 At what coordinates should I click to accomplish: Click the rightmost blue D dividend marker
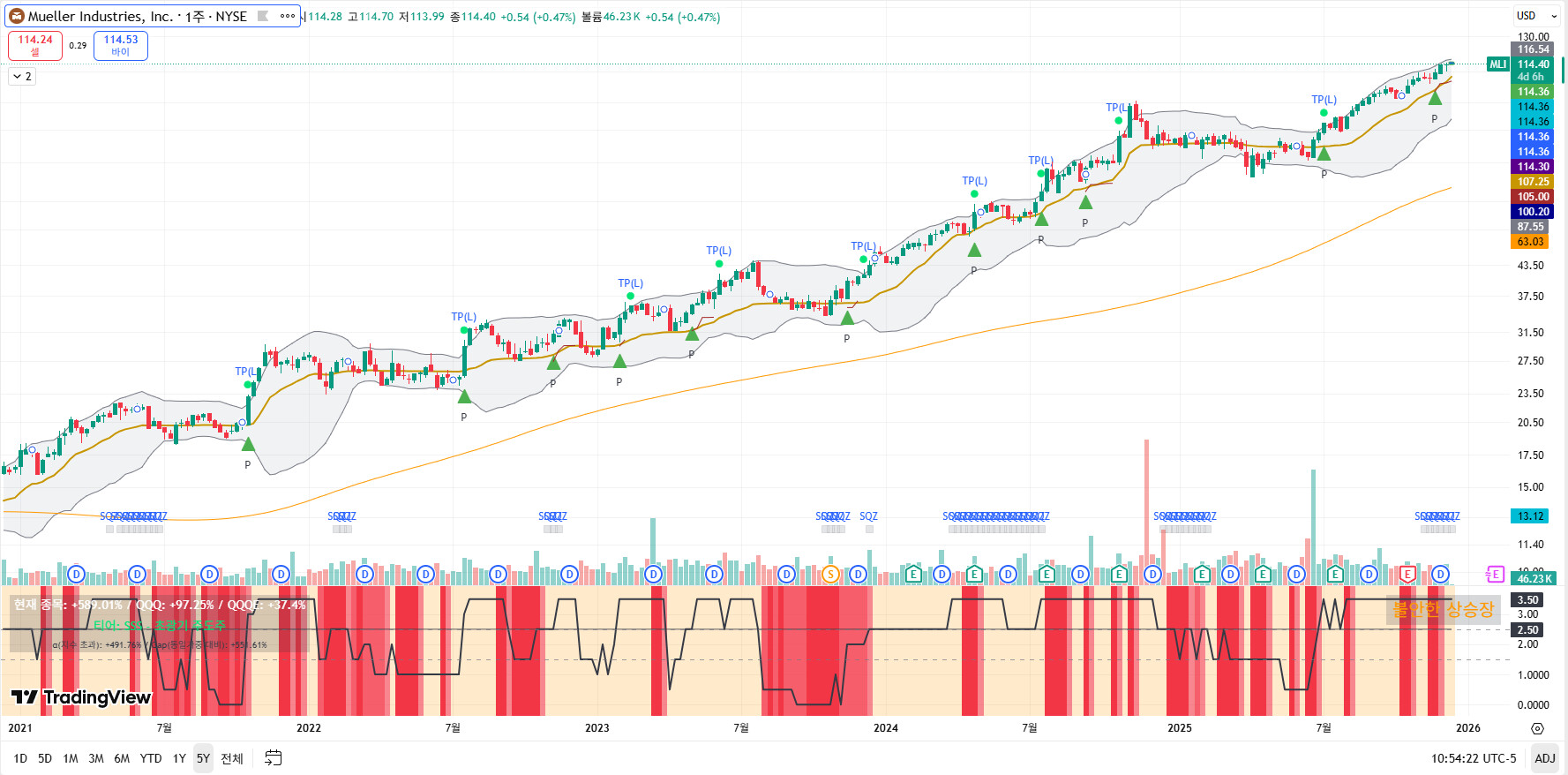tap(1440, 575)
